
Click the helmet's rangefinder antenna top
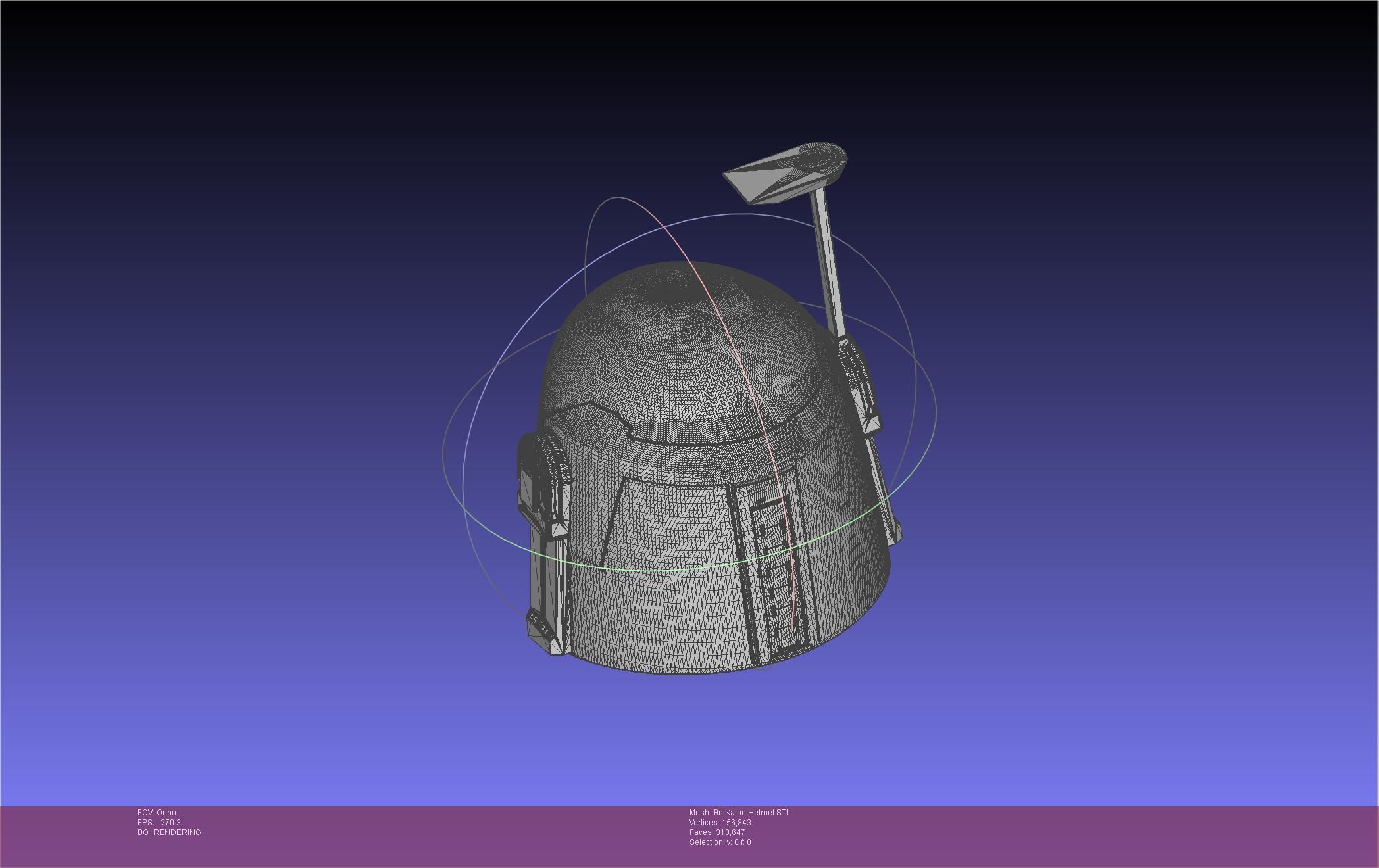pyautogui.click(x=786, y=173)
